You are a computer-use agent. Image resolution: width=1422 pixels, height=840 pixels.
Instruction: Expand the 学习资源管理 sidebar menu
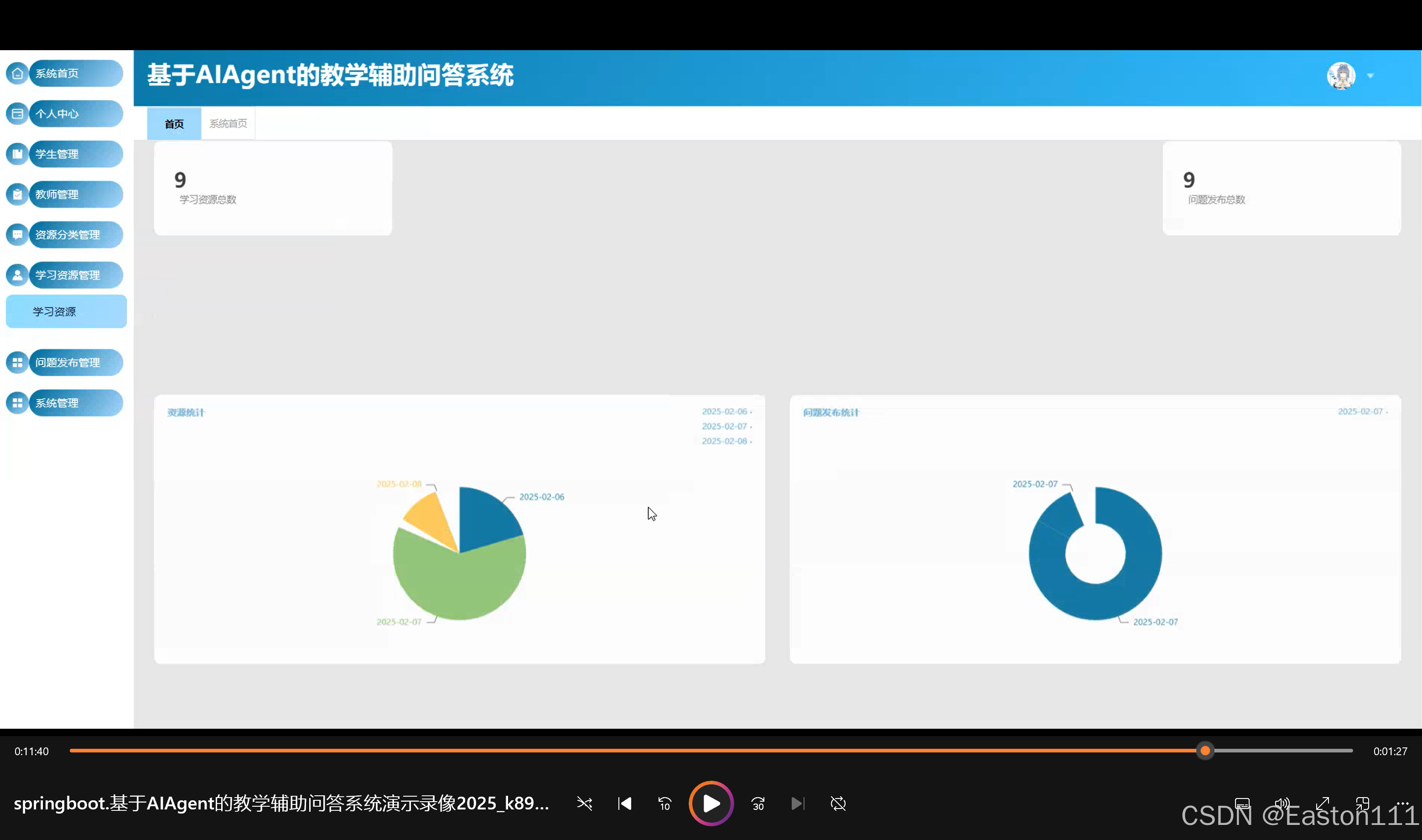pos(68,275)
